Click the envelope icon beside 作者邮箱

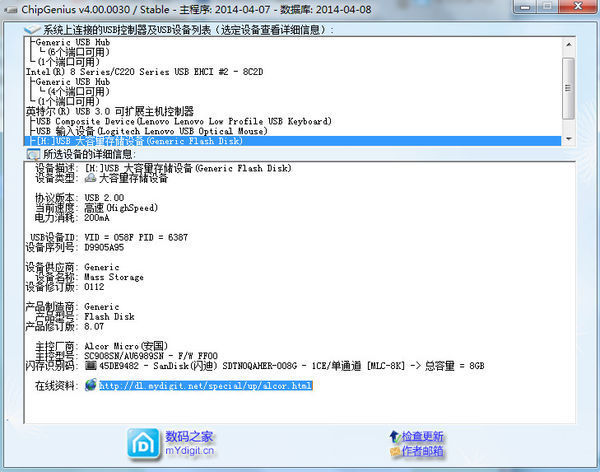tap(395, 451)
